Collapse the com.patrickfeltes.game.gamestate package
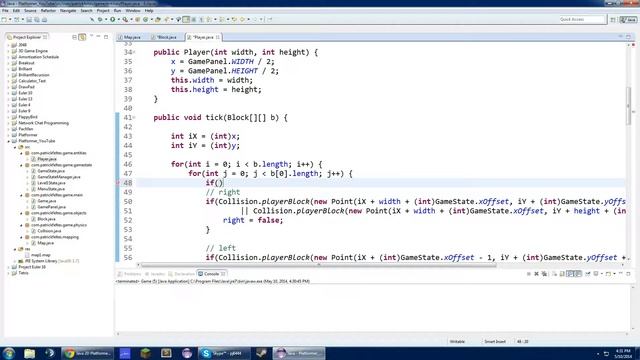The width and height of the screenshot is (640, 360). pos(21,165)
